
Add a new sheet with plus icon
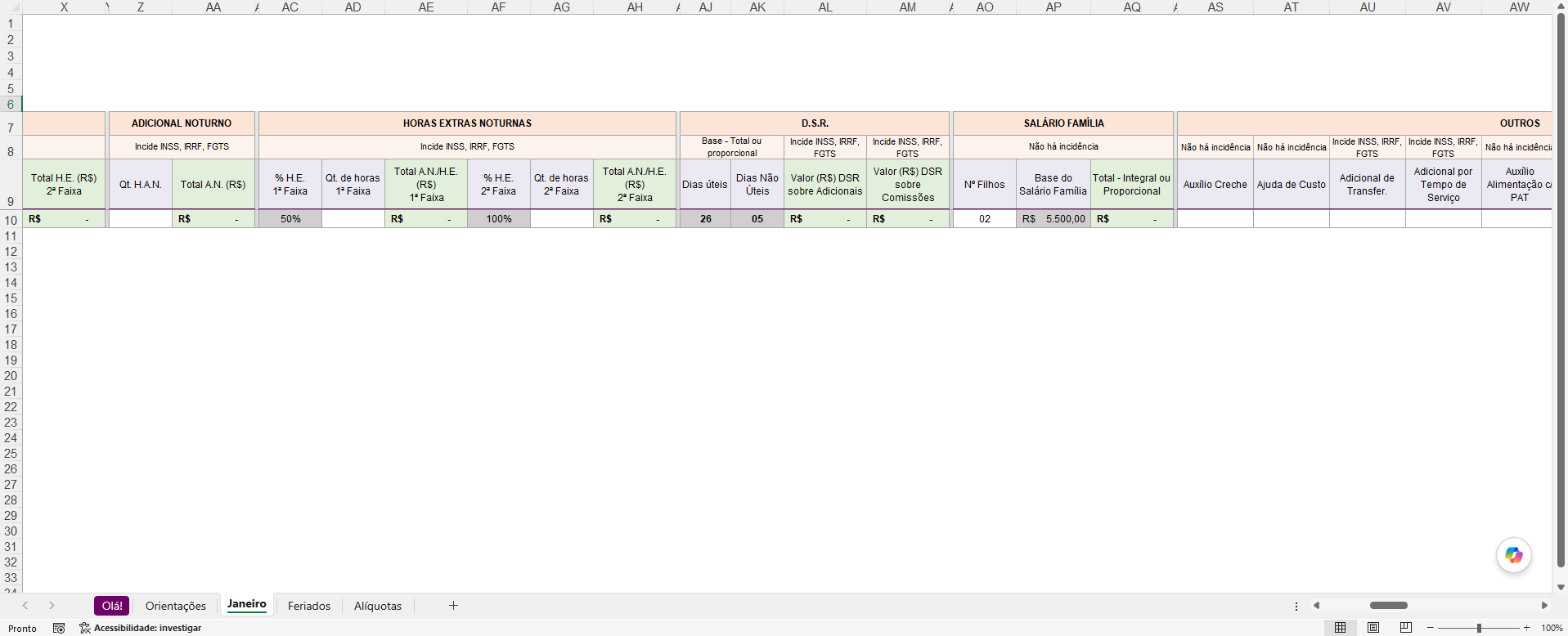coord(453,606)
